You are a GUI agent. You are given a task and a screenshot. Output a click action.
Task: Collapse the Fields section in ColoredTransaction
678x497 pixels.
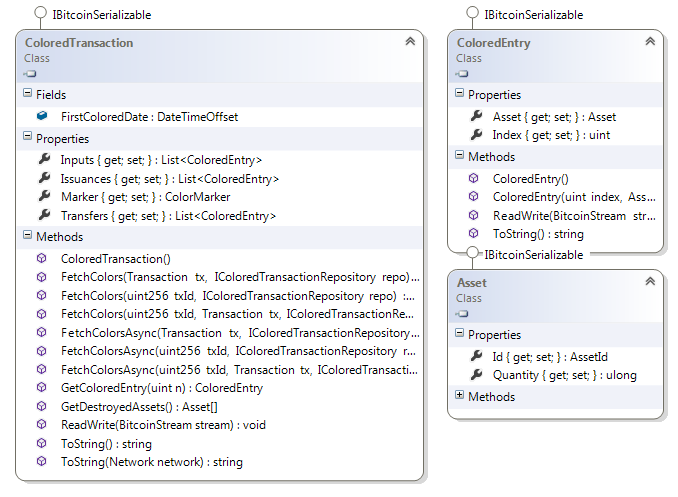tap(27, 94)
